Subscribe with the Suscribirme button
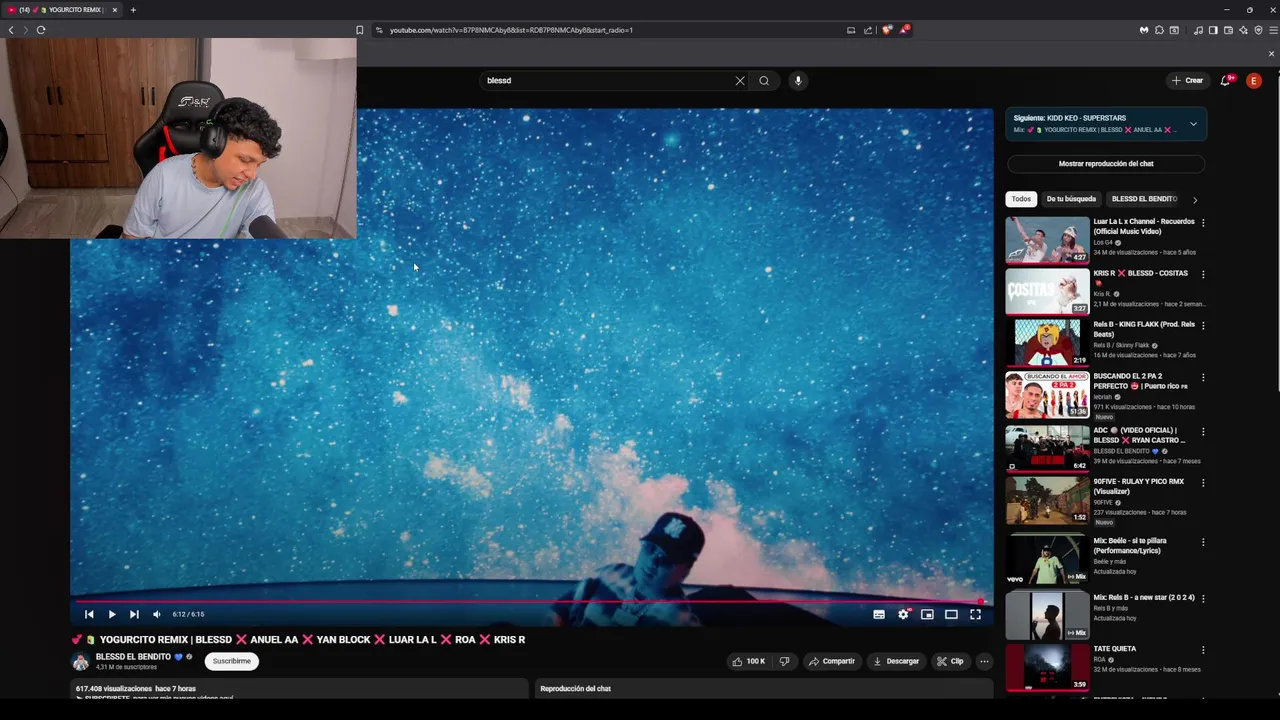1280x720 pixels. point(231,661)
